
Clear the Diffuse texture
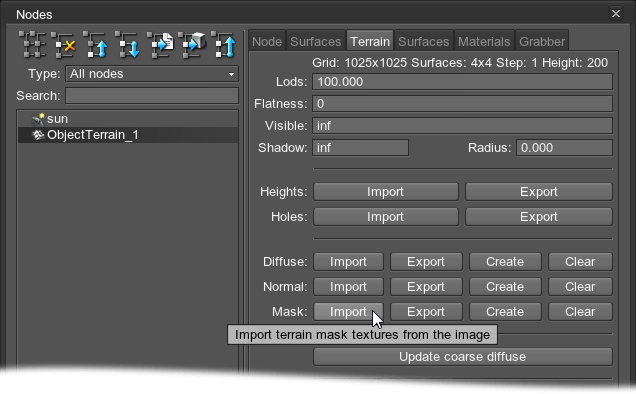click(580, 262)
